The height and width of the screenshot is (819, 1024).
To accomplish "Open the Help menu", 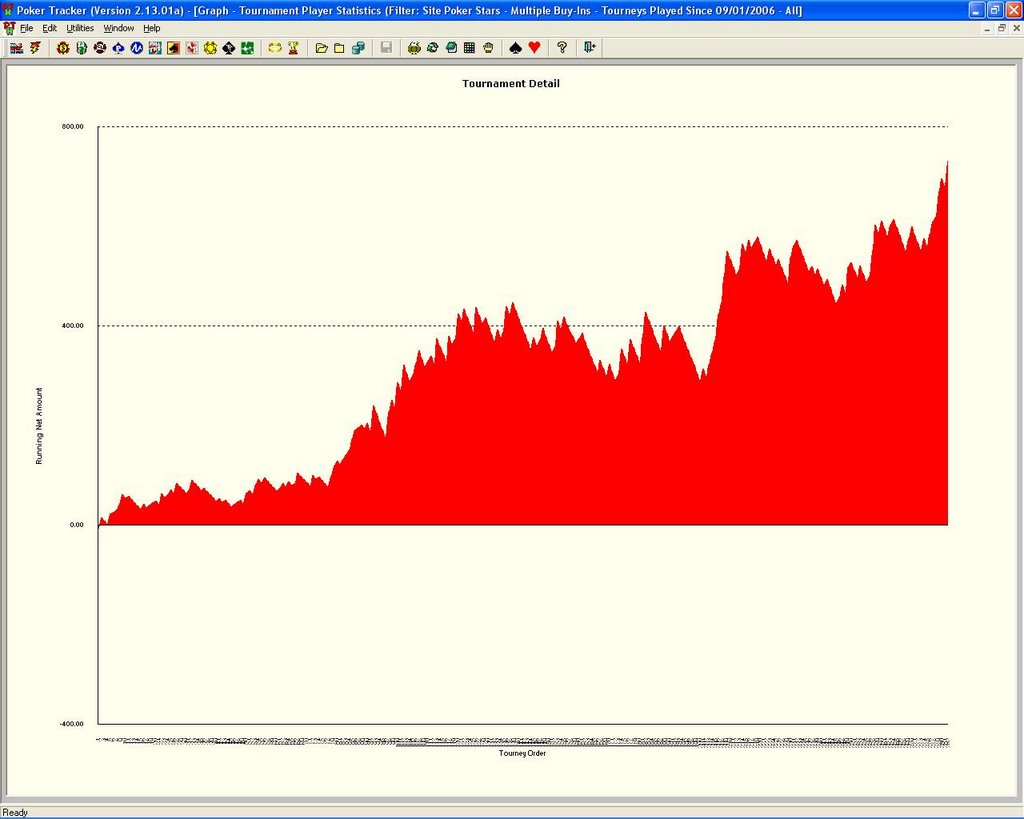I will 152,28.
